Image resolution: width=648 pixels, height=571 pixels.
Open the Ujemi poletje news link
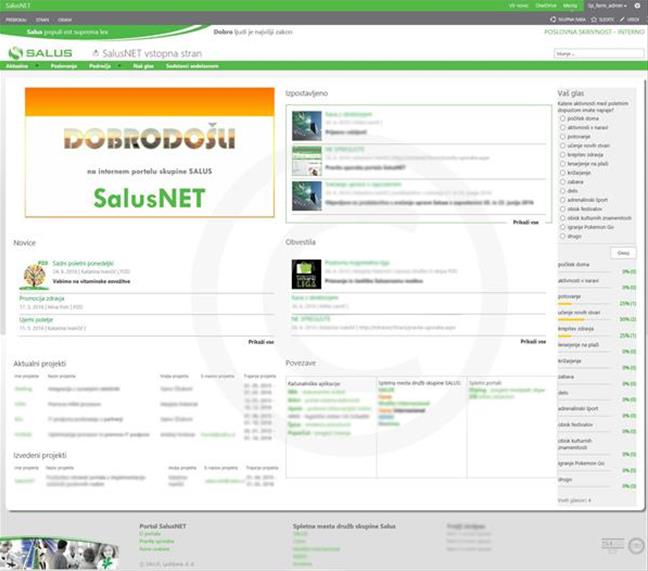[x=36, y=320]
